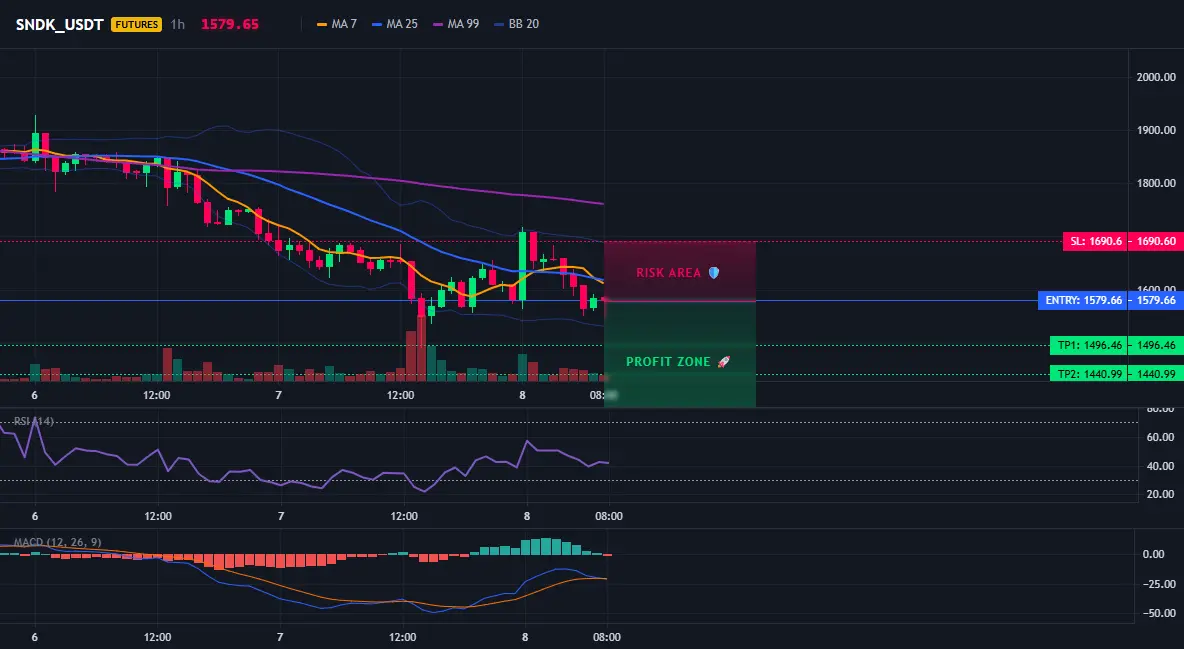Click the SNDK_USDT symbol name
The width and height of the screenshot is (1184, 649).
[x=60, y=24]
